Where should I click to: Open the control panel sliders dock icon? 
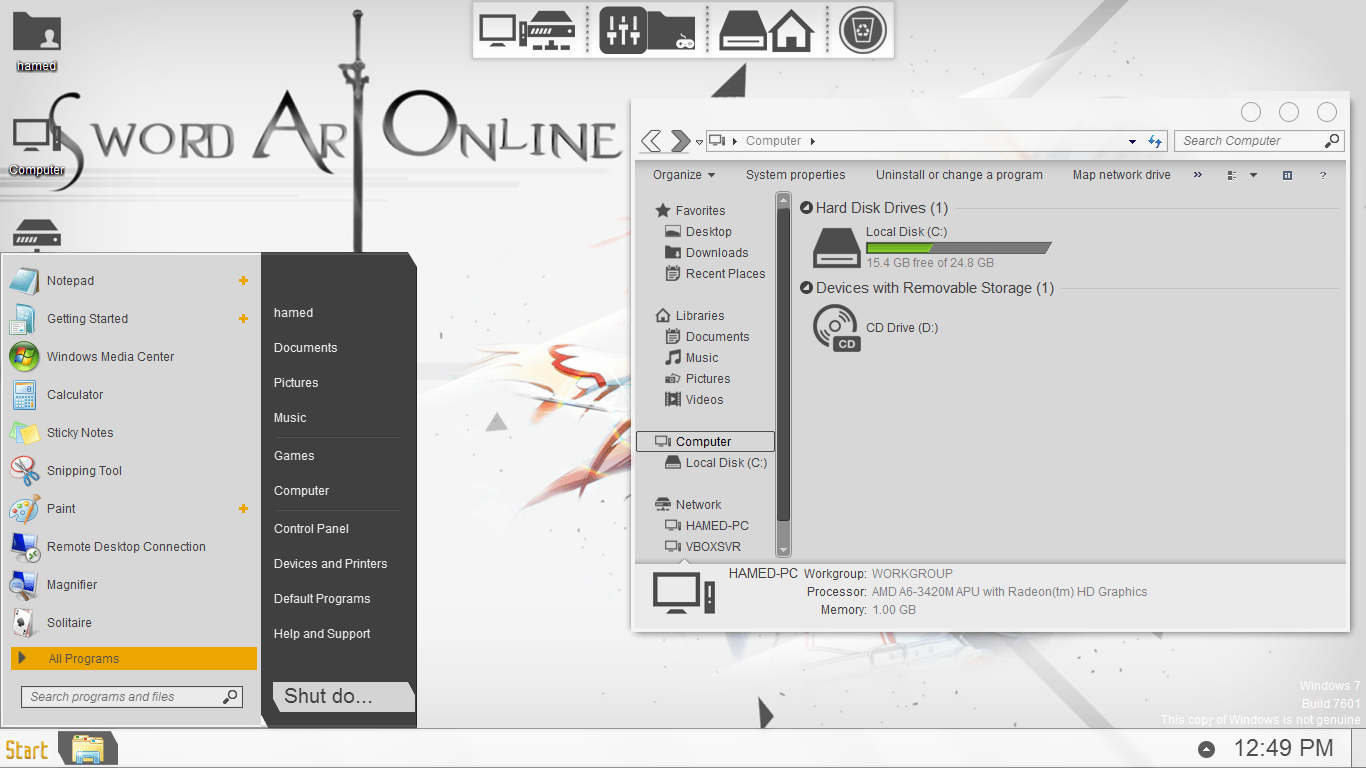tap(622, 30)
